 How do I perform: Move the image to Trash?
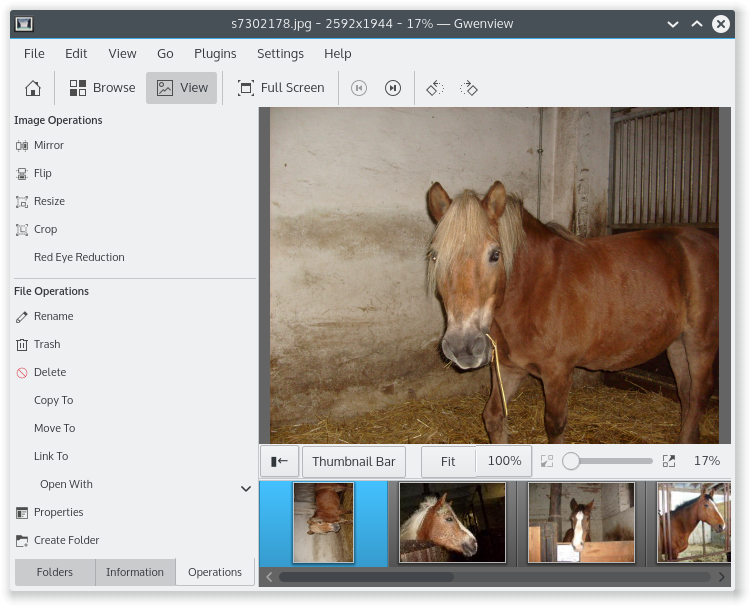point(46,344)
